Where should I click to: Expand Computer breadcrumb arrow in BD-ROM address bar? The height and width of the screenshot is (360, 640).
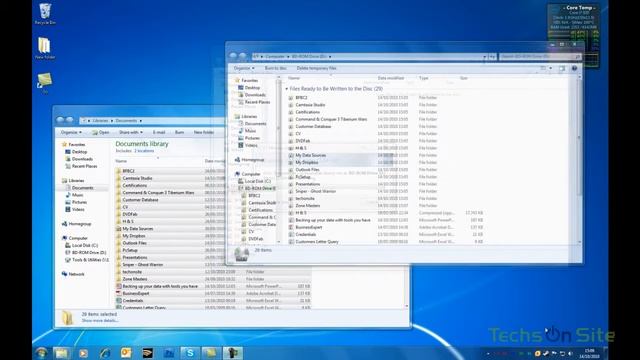tap(288, 57)
